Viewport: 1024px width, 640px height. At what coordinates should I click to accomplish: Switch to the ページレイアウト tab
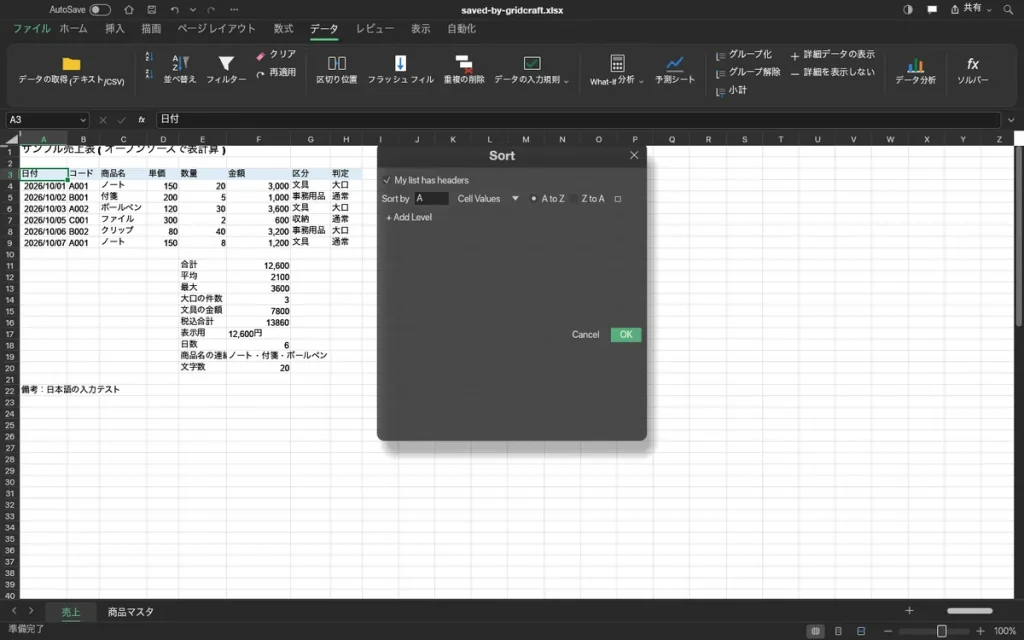pyautogui.click(x=216, y=29)
